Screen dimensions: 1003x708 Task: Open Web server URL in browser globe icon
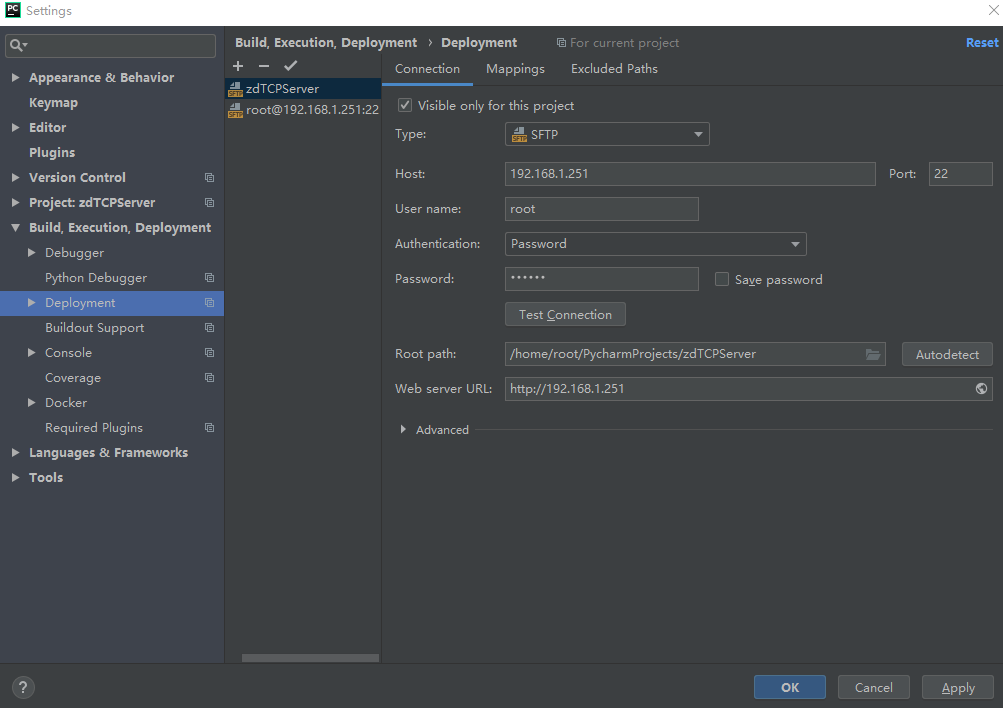click(981, 389)
